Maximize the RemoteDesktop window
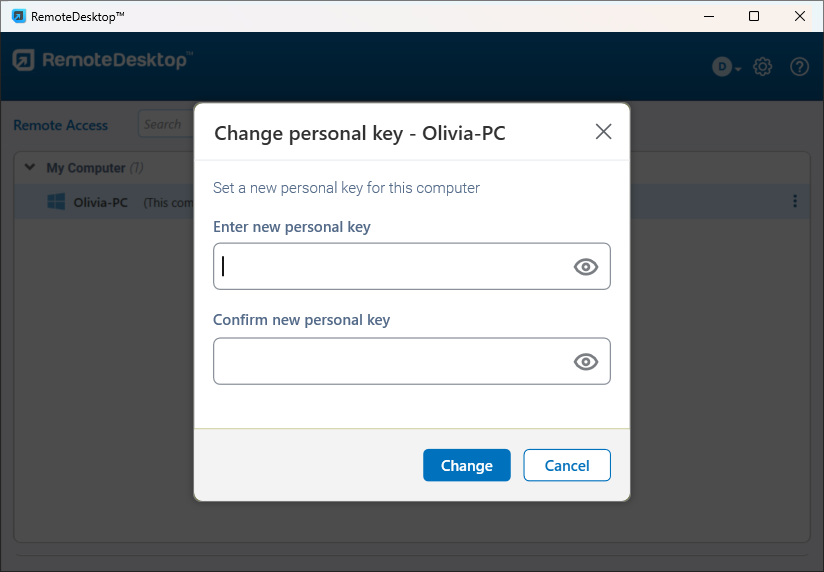824x572 pixels. 754,16
